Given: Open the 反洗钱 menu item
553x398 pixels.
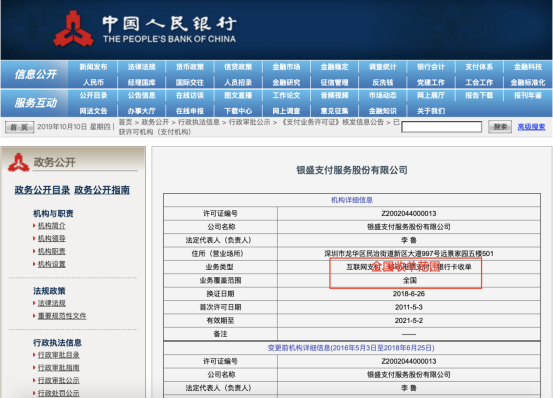Looking at the screenshot, I should pyautogui.click(x=383, y=82).
